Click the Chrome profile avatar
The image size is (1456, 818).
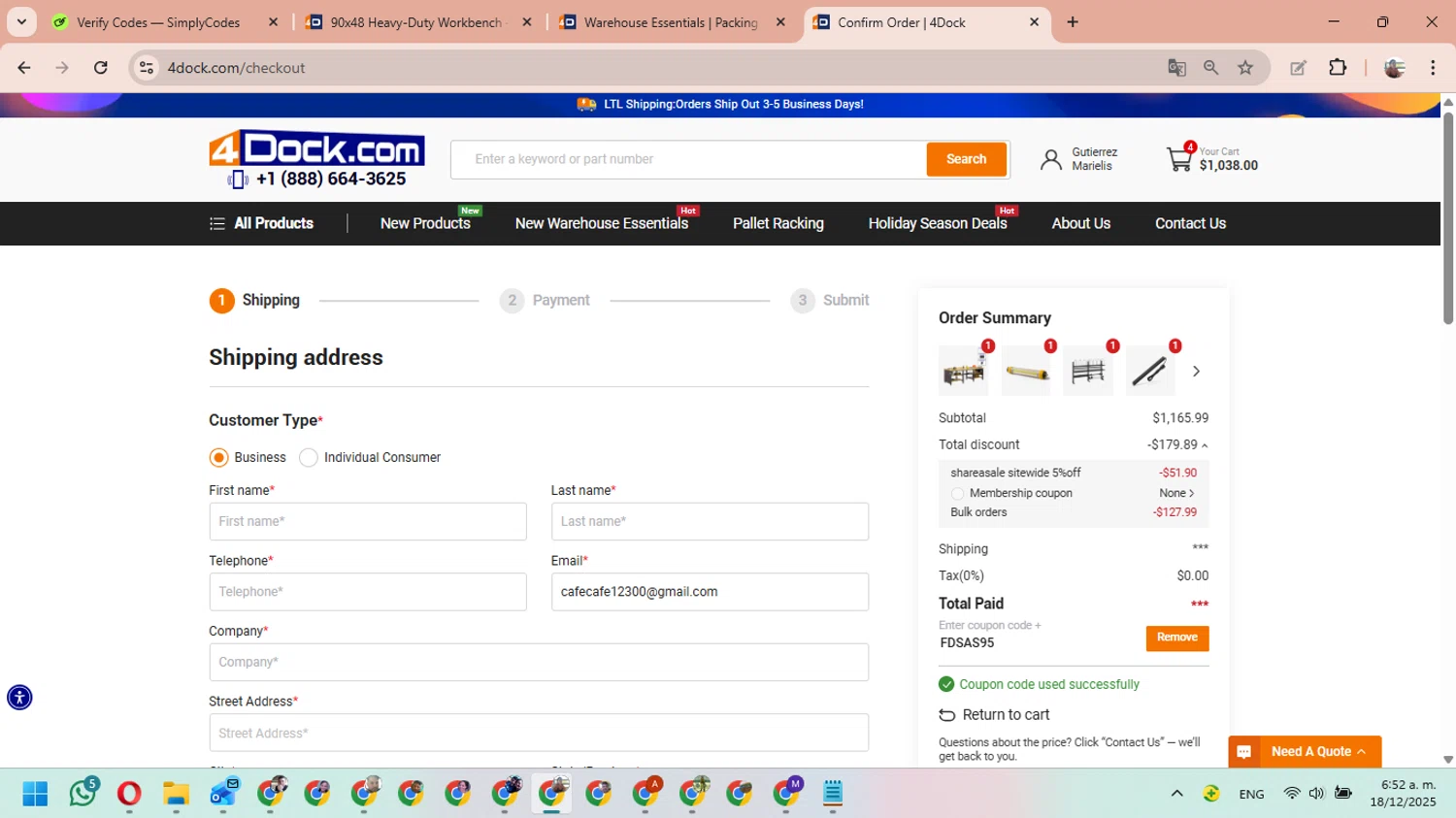pyautogui.click(x=1395, y=67)
